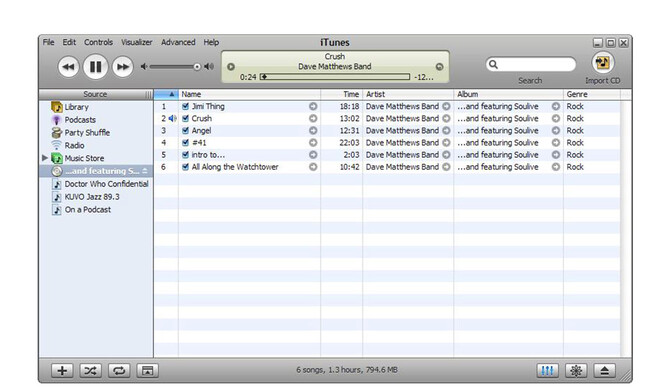The width and height of the screenshot is (660, 390).
Task: Click album arrow in Crush row
Action: tap(556, 119)
